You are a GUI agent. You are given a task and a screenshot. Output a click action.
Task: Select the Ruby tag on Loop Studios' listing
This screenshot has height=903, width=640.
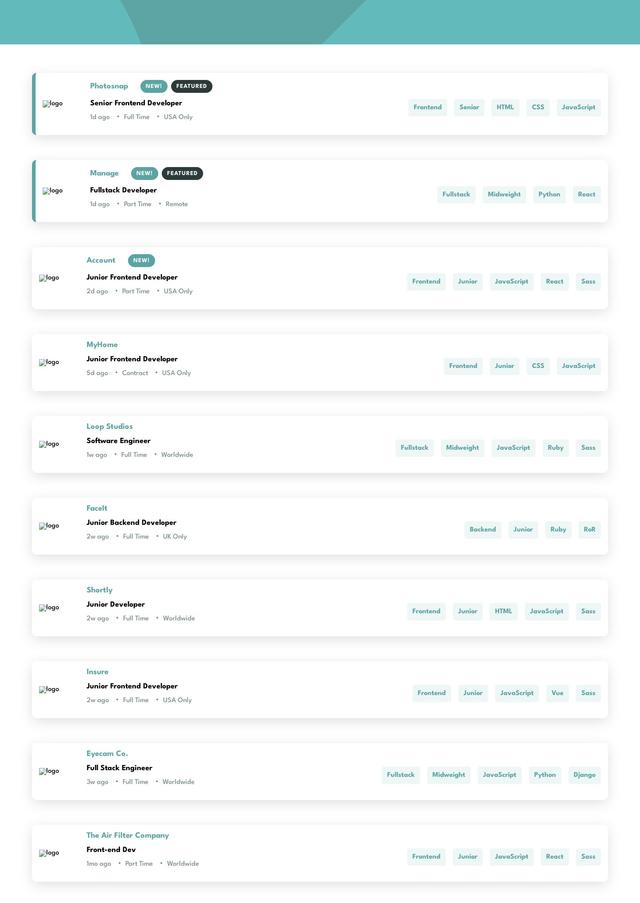click(555, 448)
